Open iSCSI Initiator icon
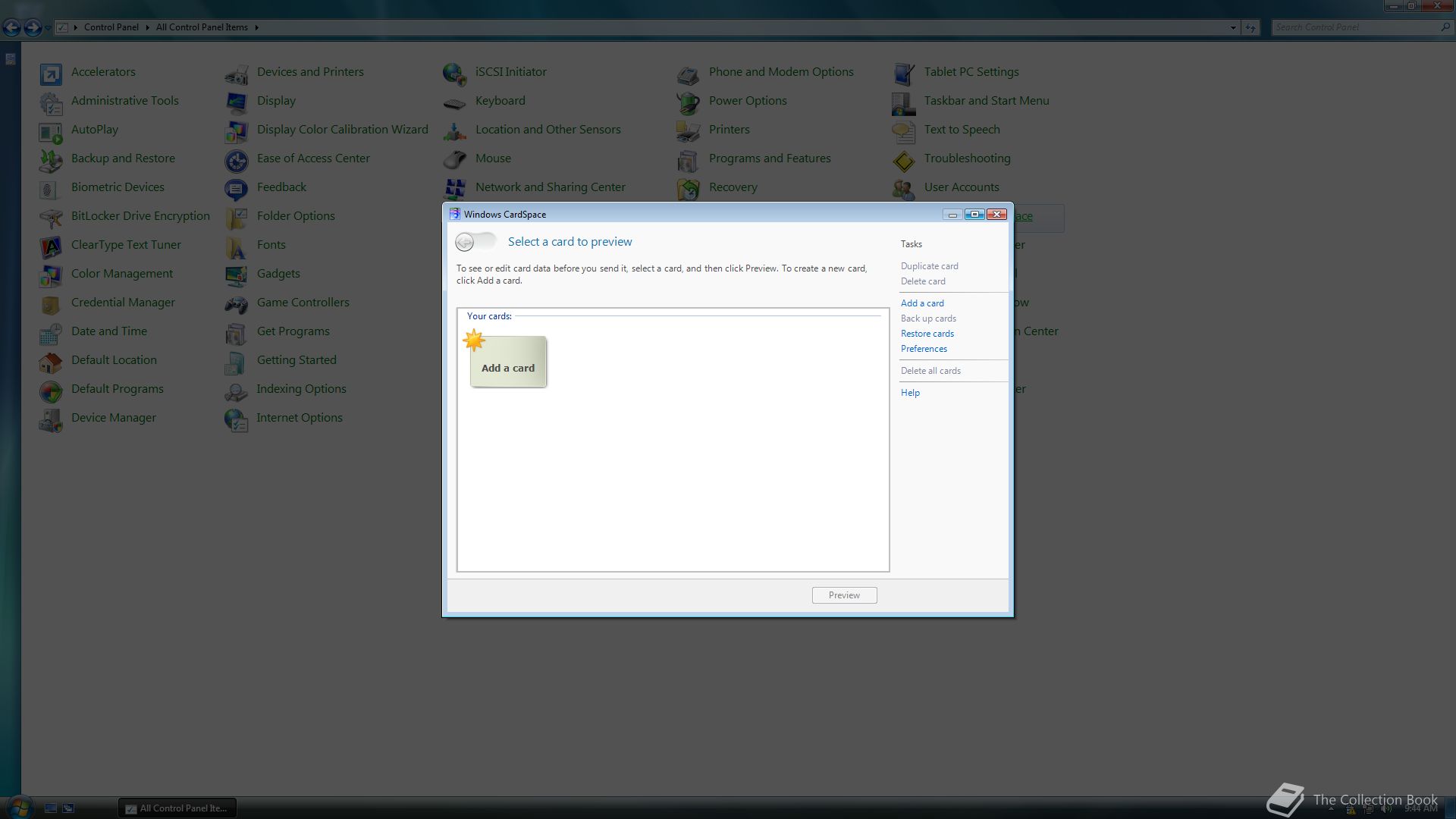Screen dimensions: 1456x819 (x=455, y=74)
